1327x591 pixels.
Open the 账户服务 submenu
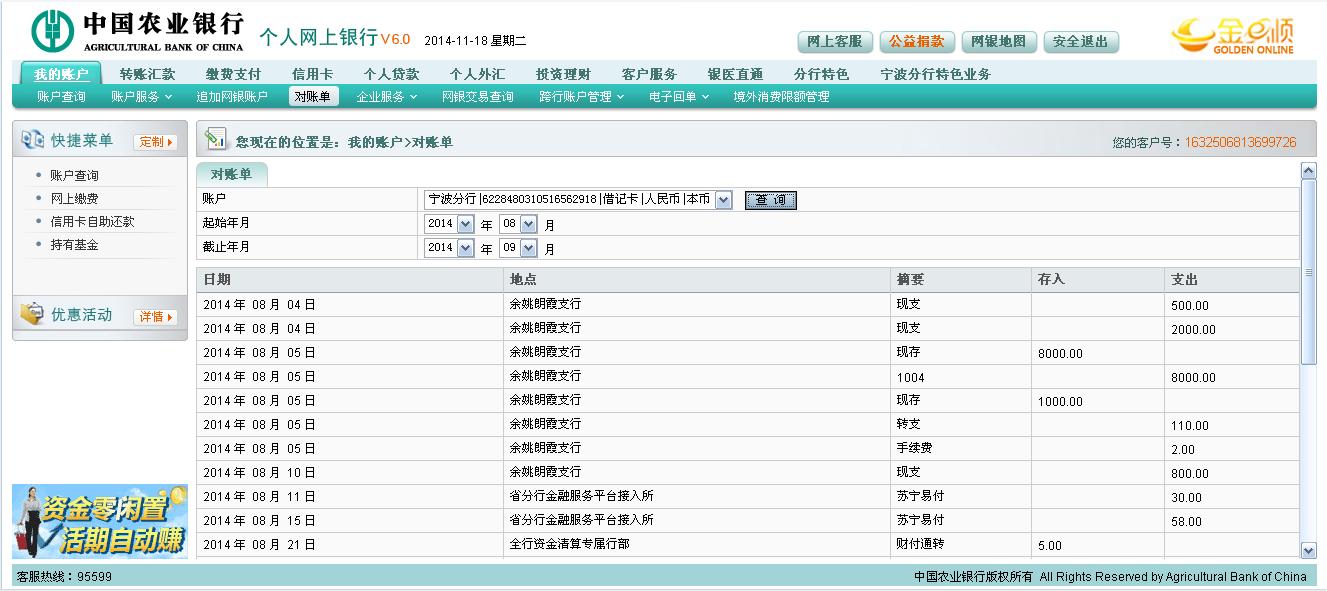tap(141, 97)
